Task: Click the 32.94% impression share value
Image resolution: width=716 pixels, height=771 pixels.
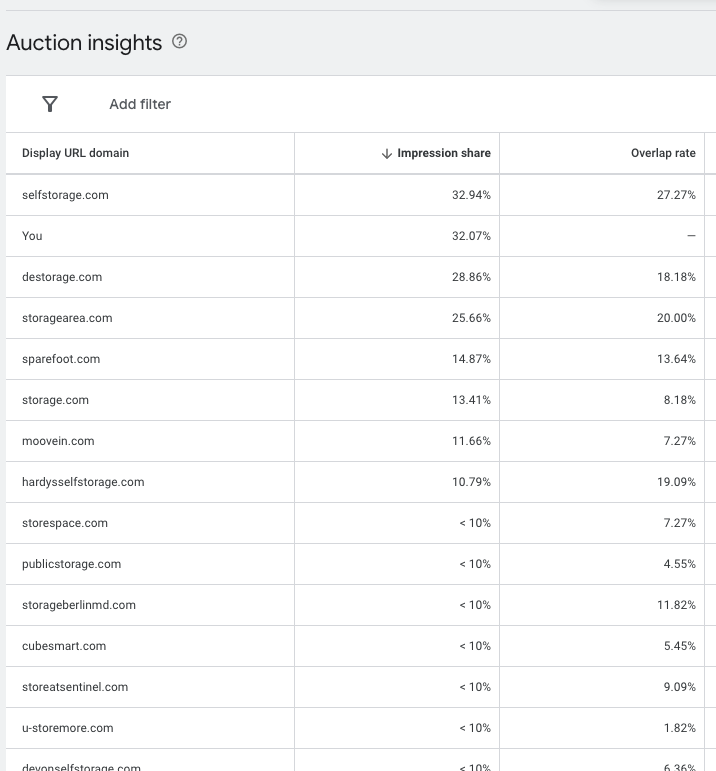Action: [x=471, y=195]
